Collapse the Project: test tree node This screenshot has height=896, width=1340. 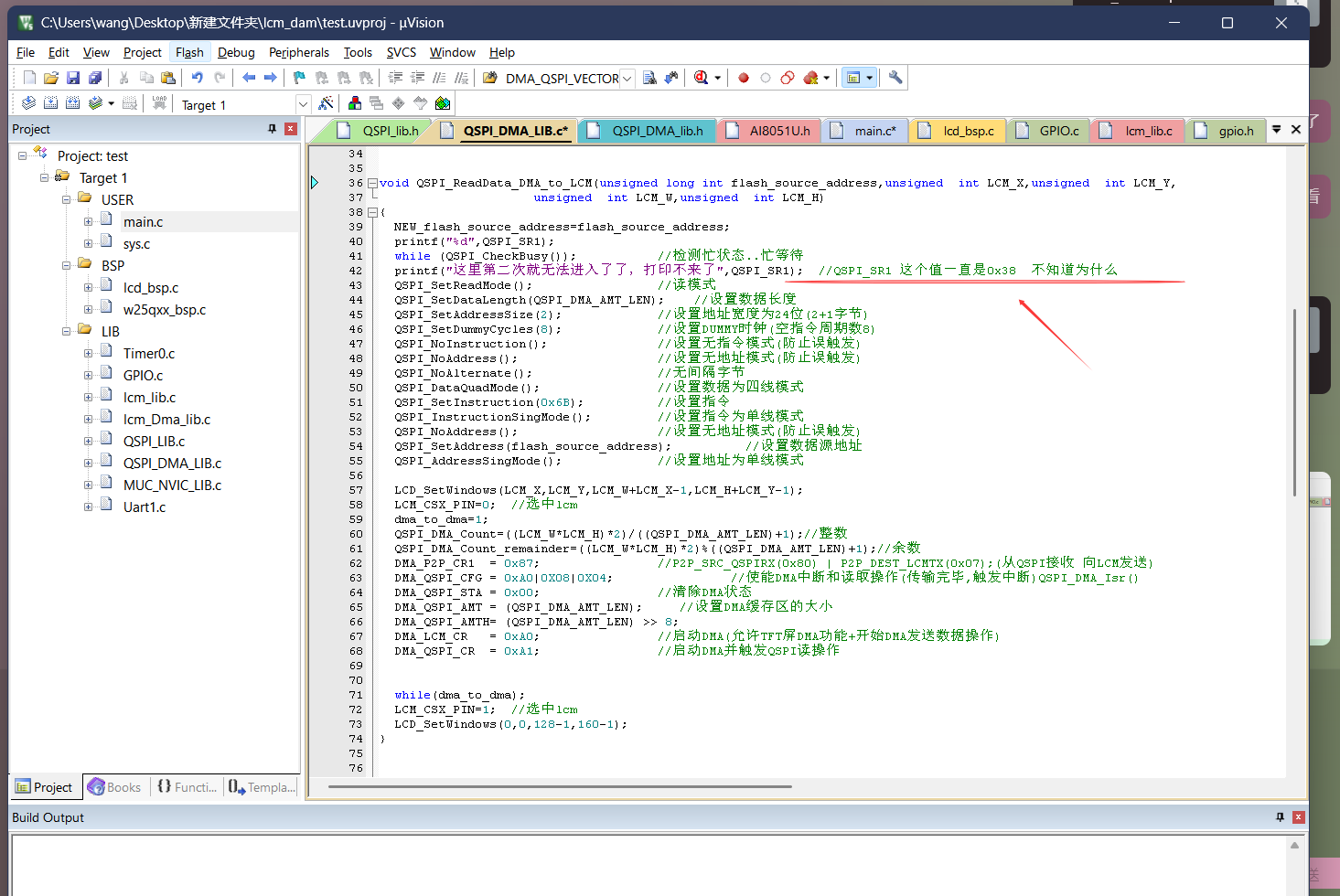[22, 155]
